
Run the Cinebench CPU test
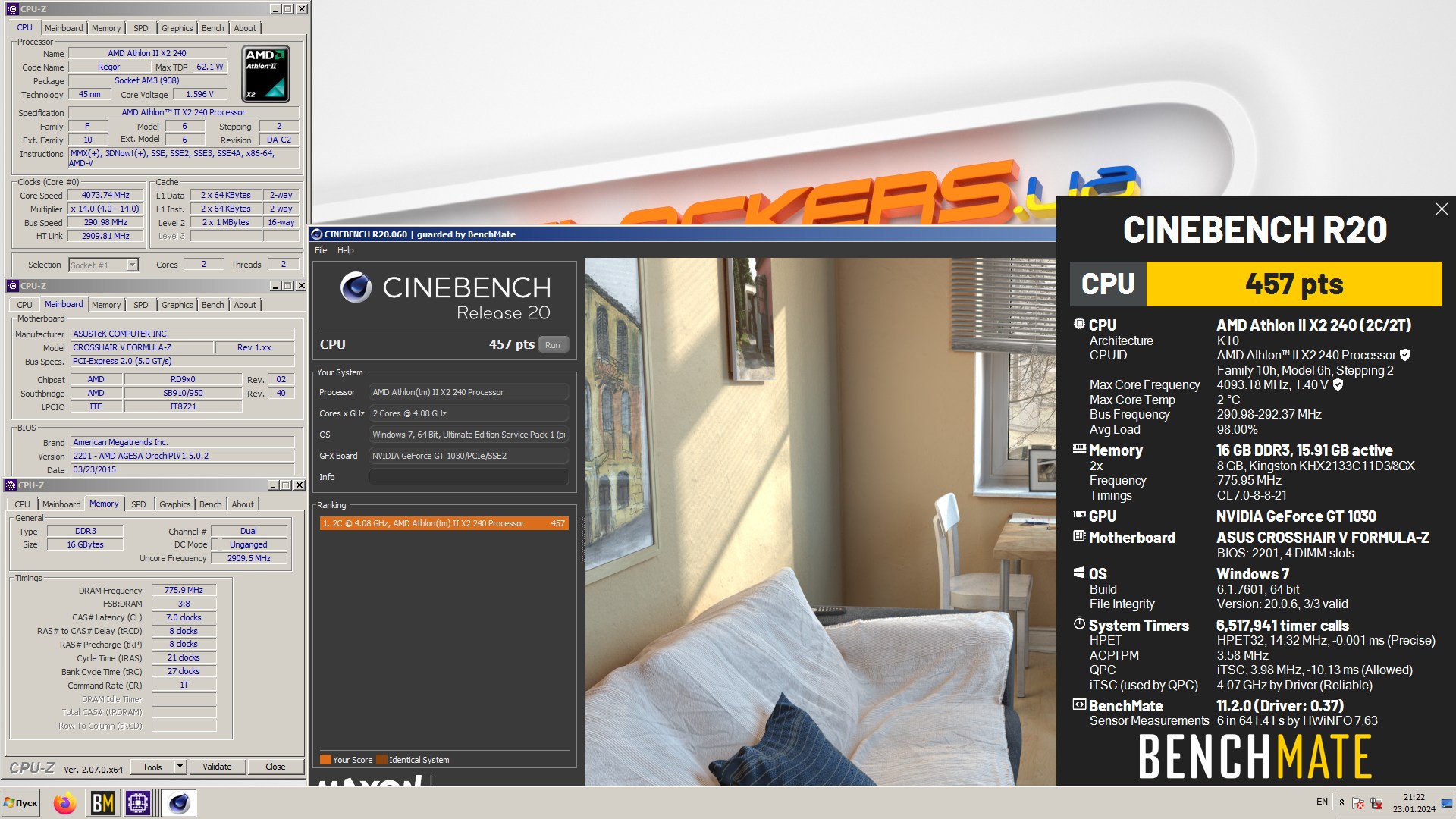pyautogui.click(x=553, y=345)
